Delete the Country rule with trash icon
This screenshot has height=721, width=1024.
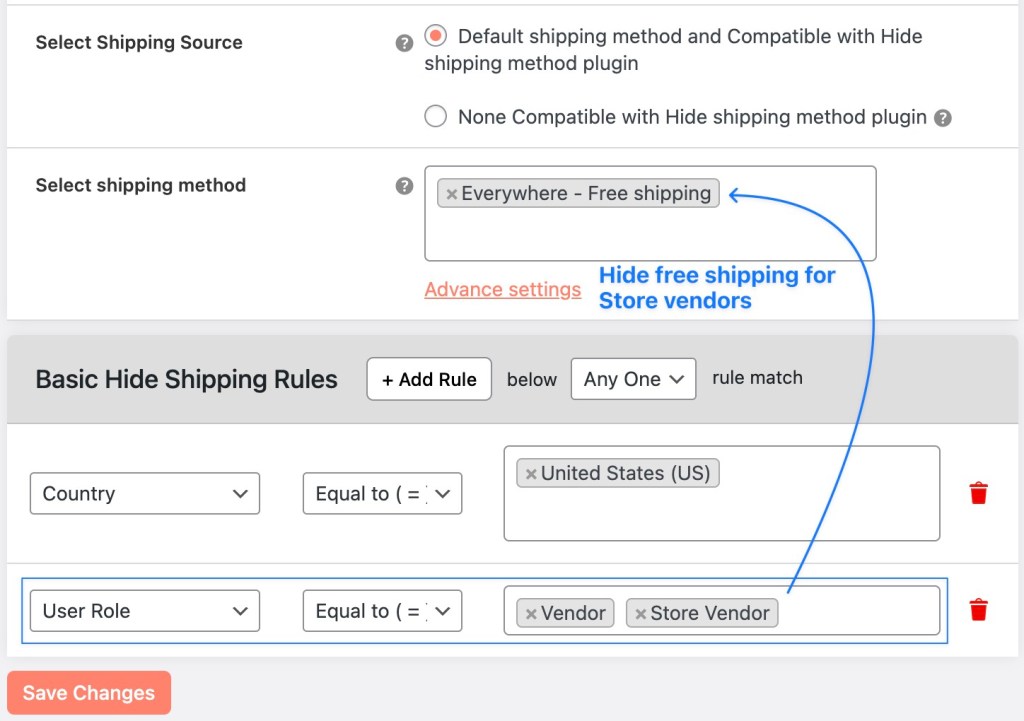point(978,493)
